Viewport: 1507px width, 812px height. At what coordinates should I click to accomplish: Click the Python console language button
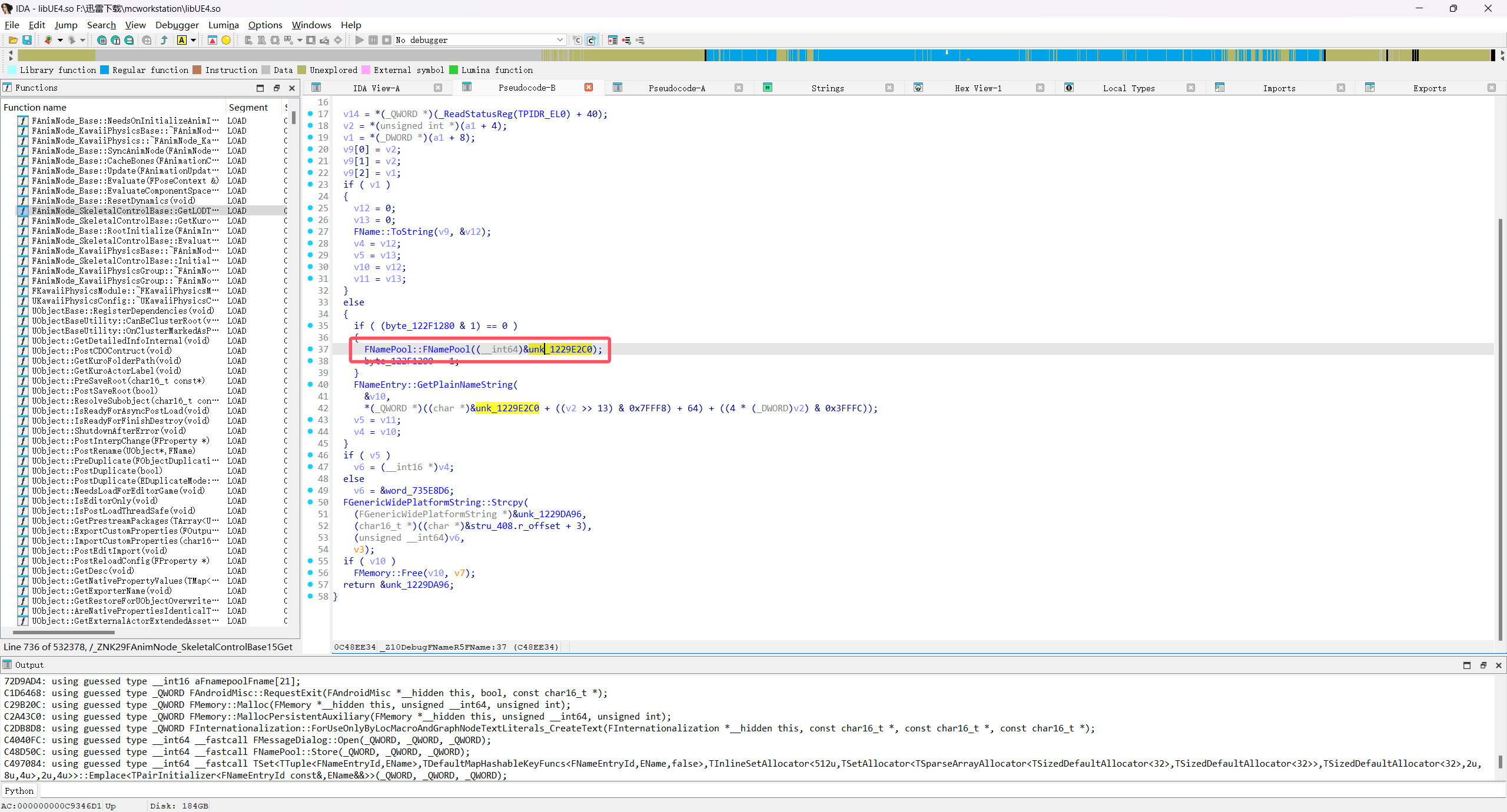click(19, 790)
